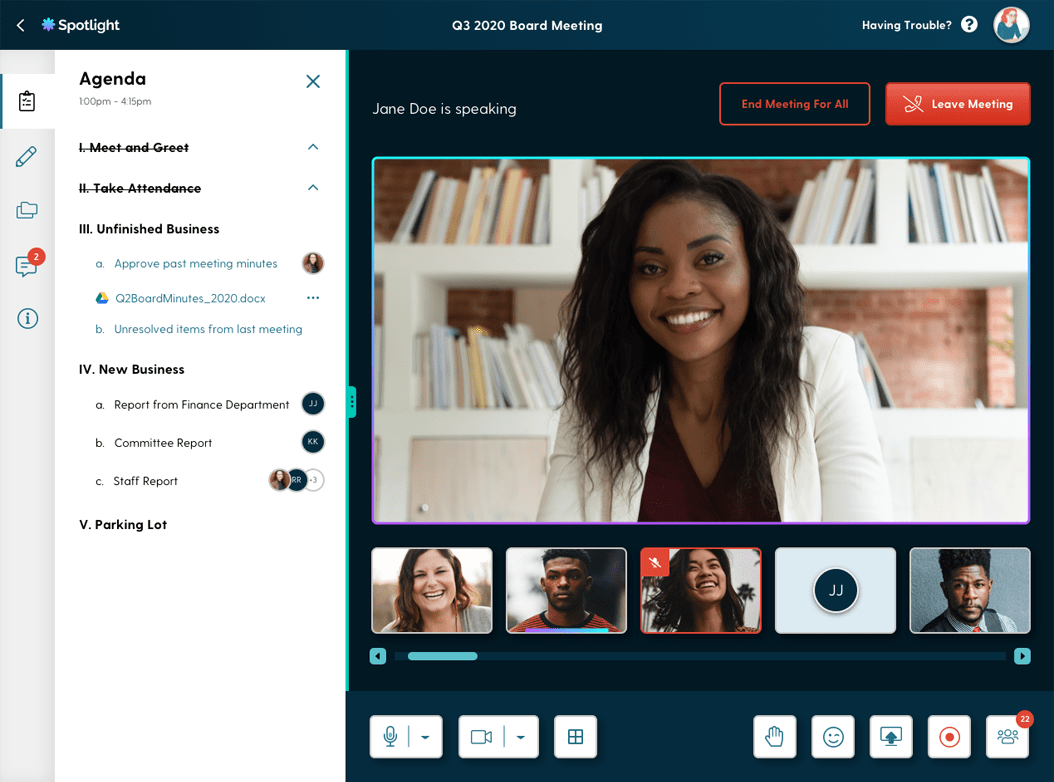Screen dimensions: 1054x782
Task: Show the participants list
Action: (1007, 736)
